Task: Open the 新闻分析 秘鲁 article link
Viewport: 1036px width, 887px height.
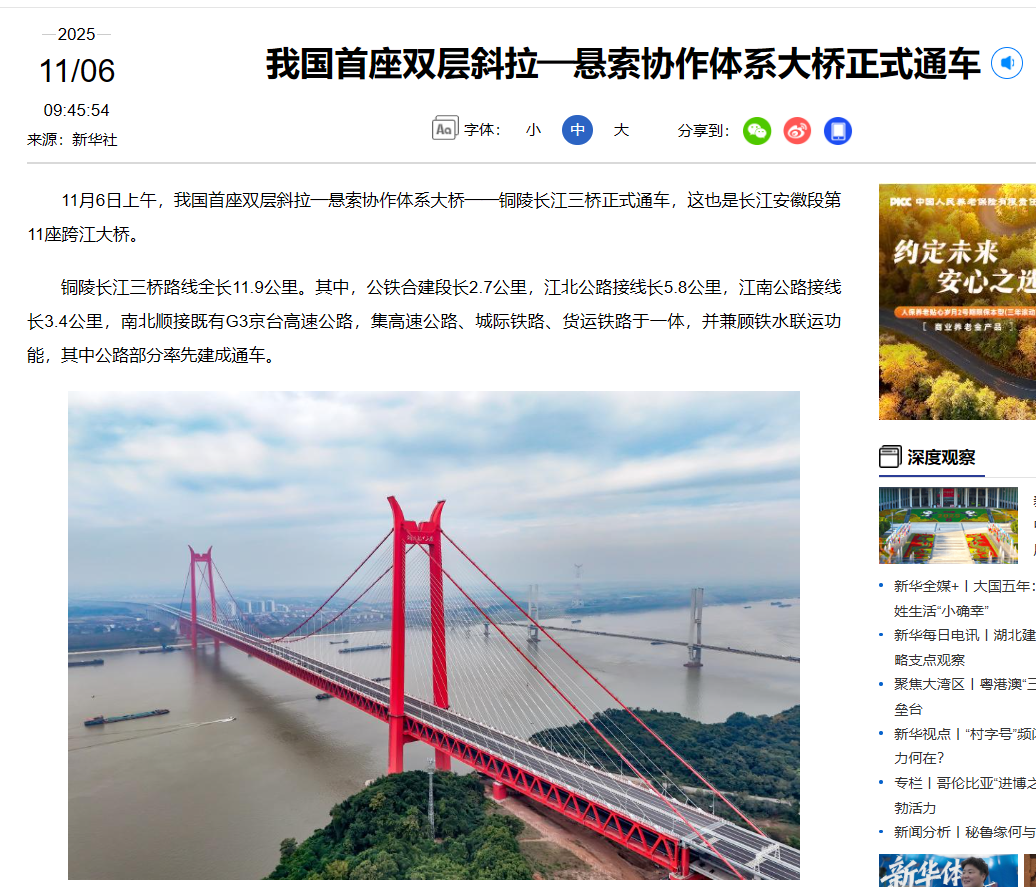Action: coord(965,832)
